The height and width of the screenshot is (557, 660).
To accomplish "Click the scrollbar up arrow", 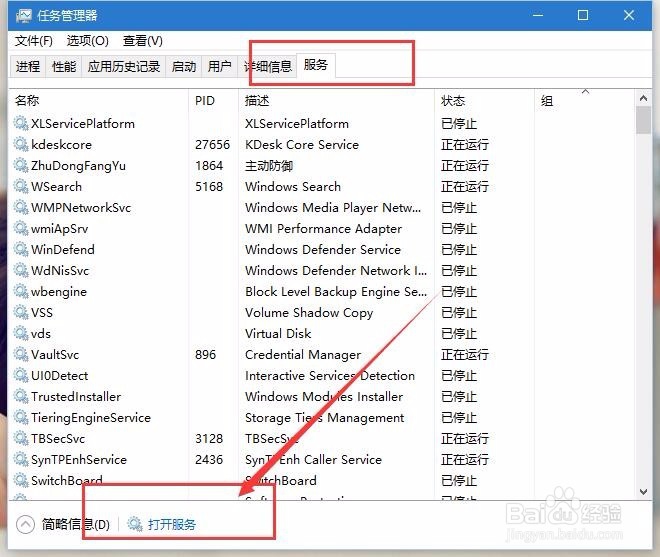I will coord(643,99).
